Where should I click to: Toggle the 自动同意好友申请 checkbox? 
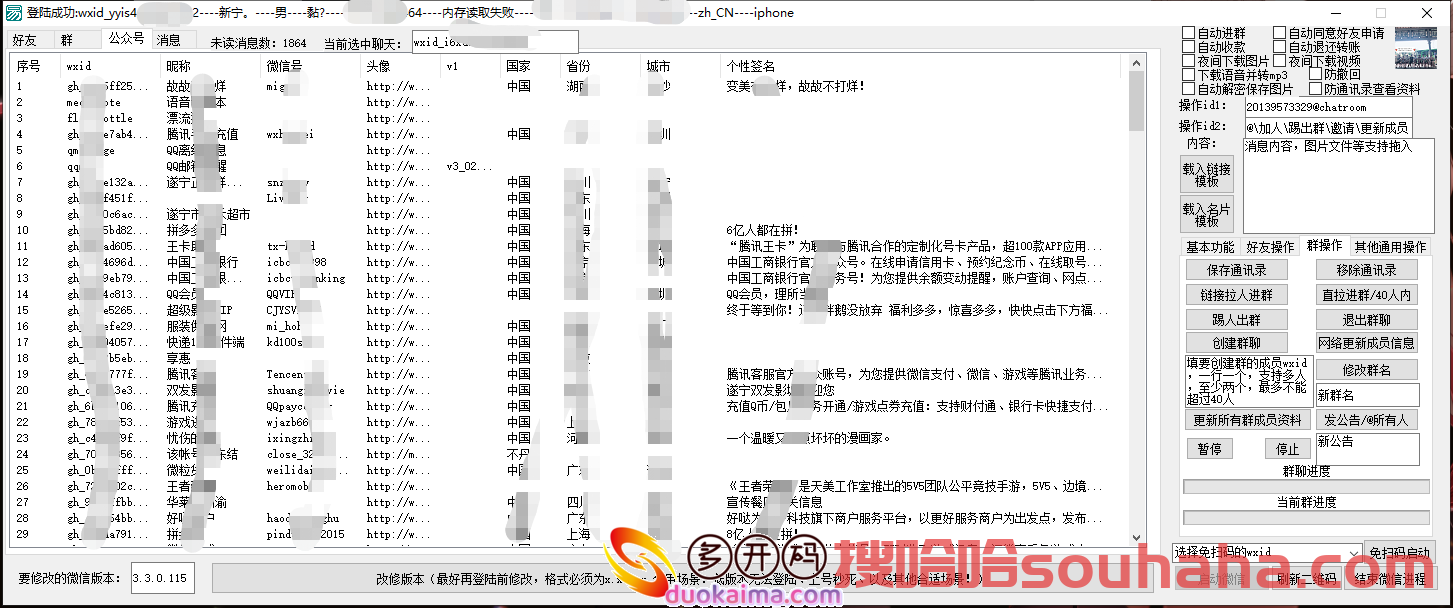coord(1279,33)
